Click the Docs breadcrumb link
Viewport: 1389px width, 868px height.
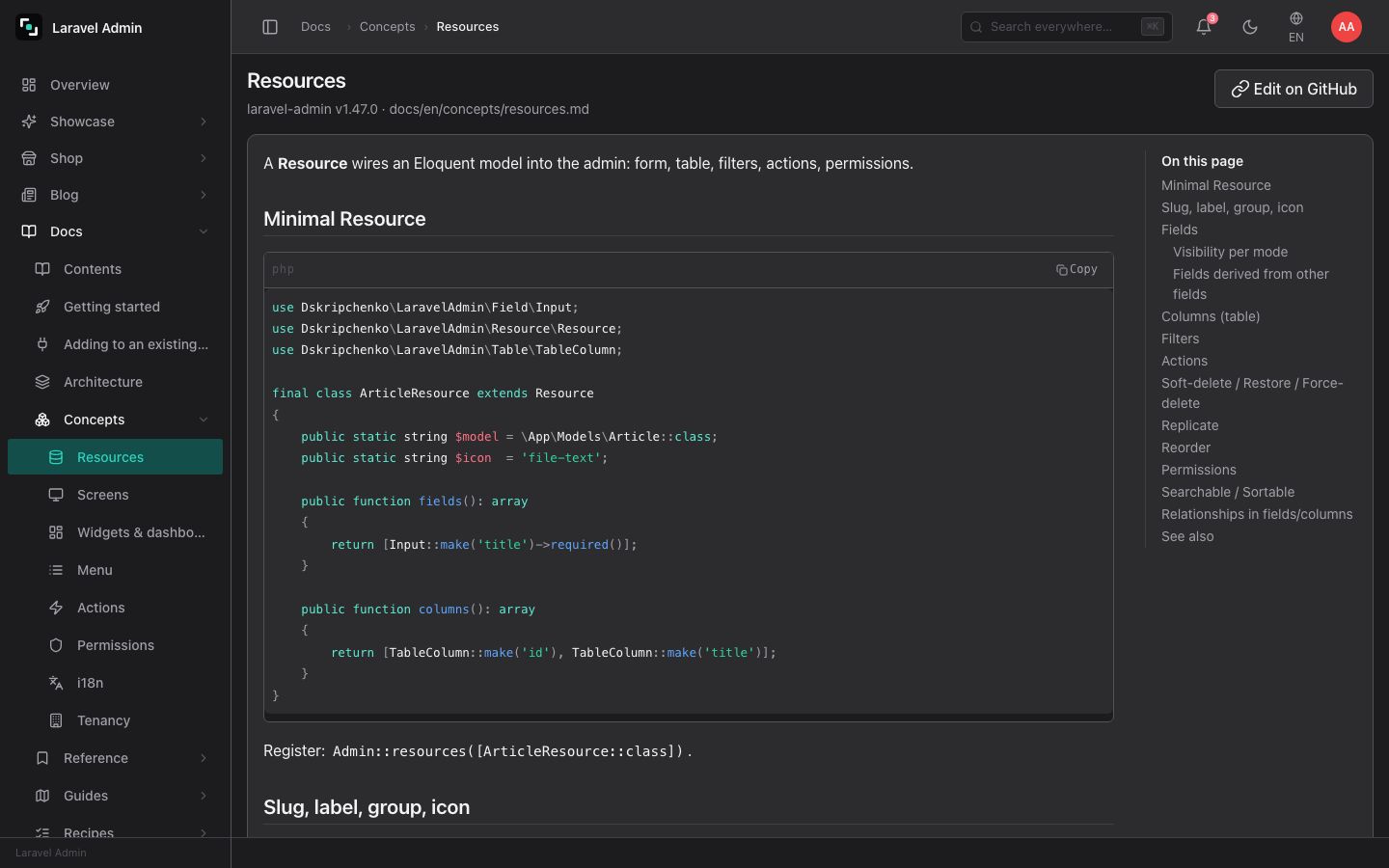tap(315, 27)
